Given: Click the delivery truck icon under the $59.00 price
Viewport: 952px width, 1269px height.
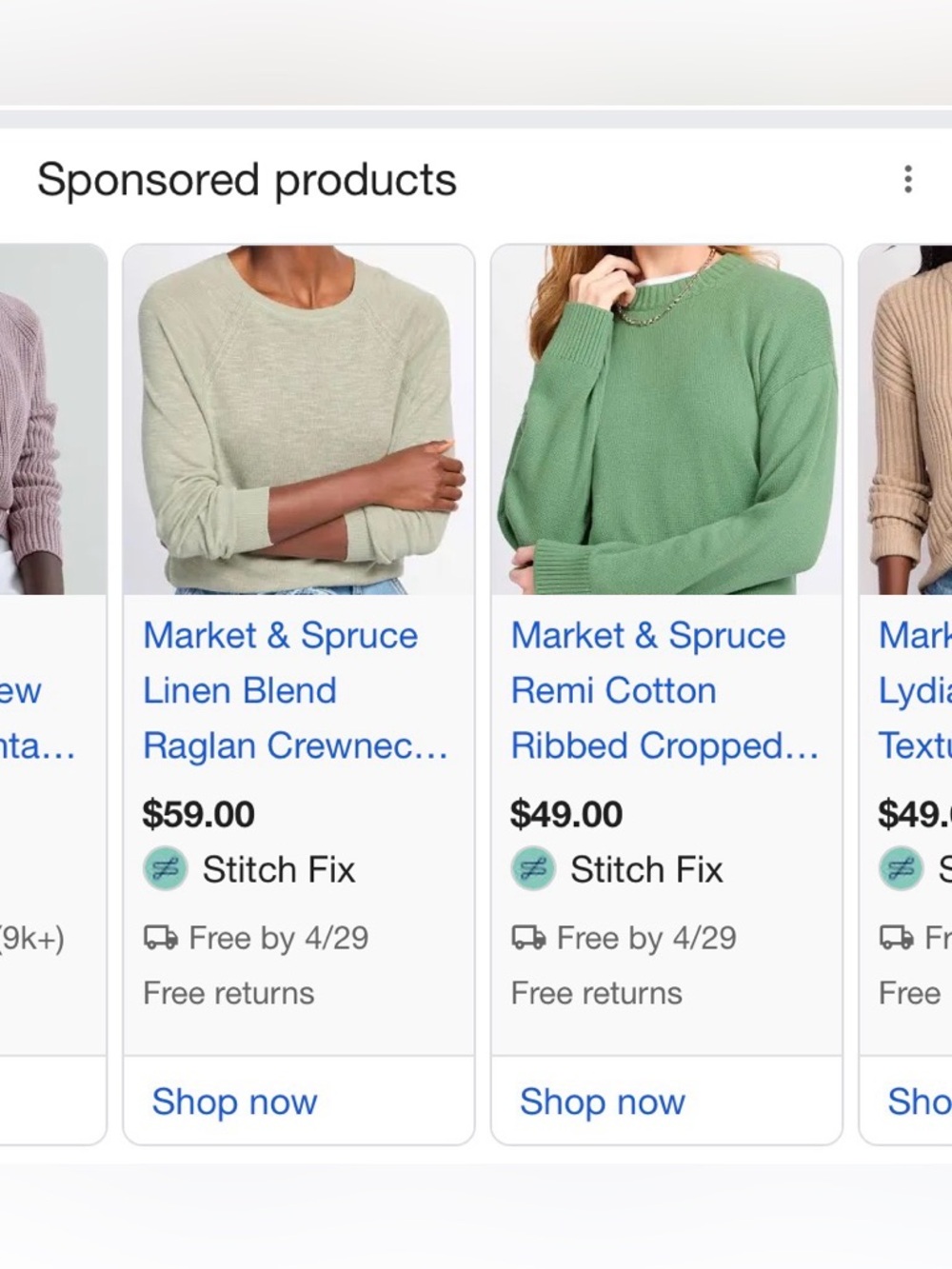Looking at the screenshot, I should point(159,938).
